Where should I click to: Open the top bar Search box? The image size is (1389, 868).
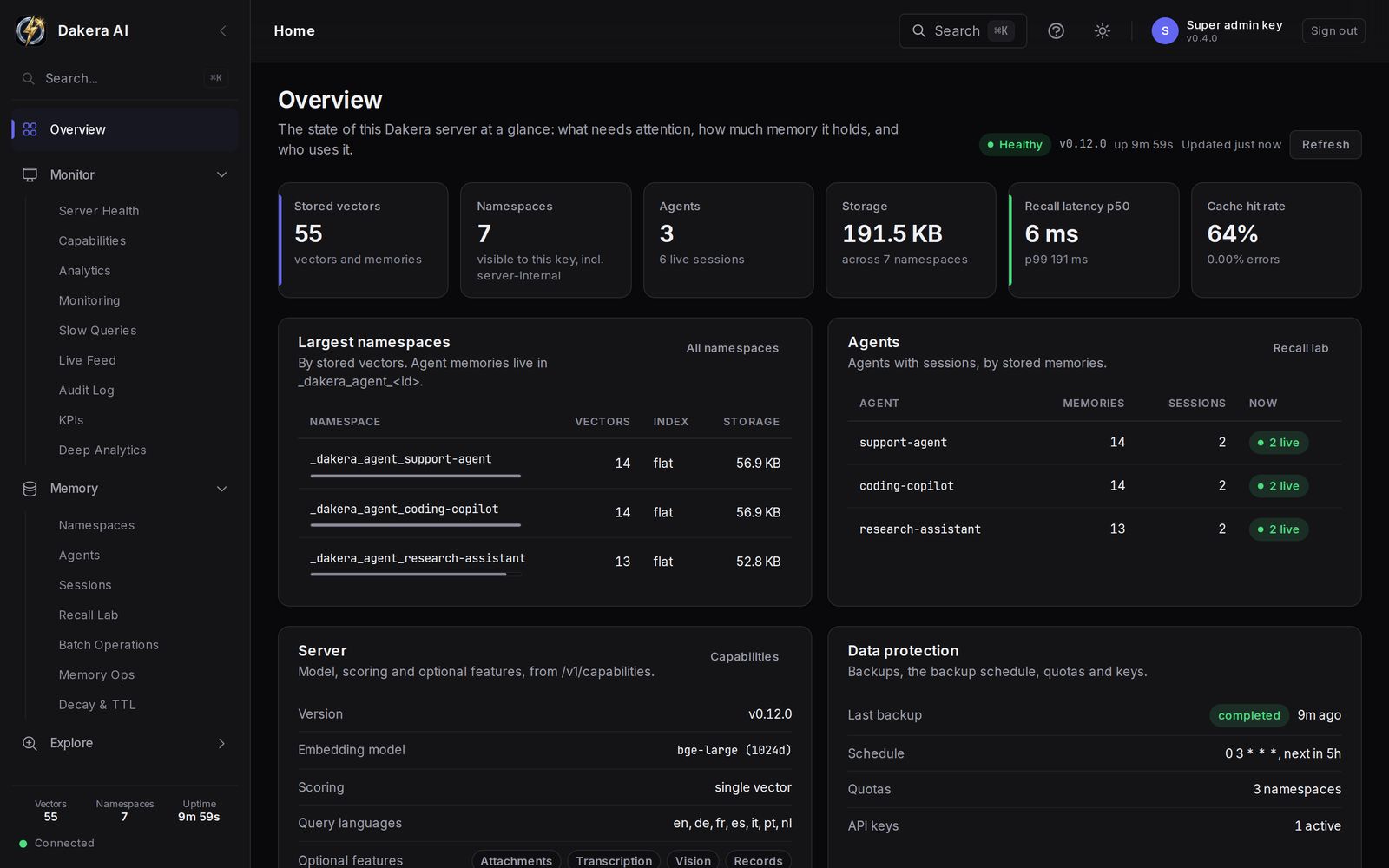(963, 30)
